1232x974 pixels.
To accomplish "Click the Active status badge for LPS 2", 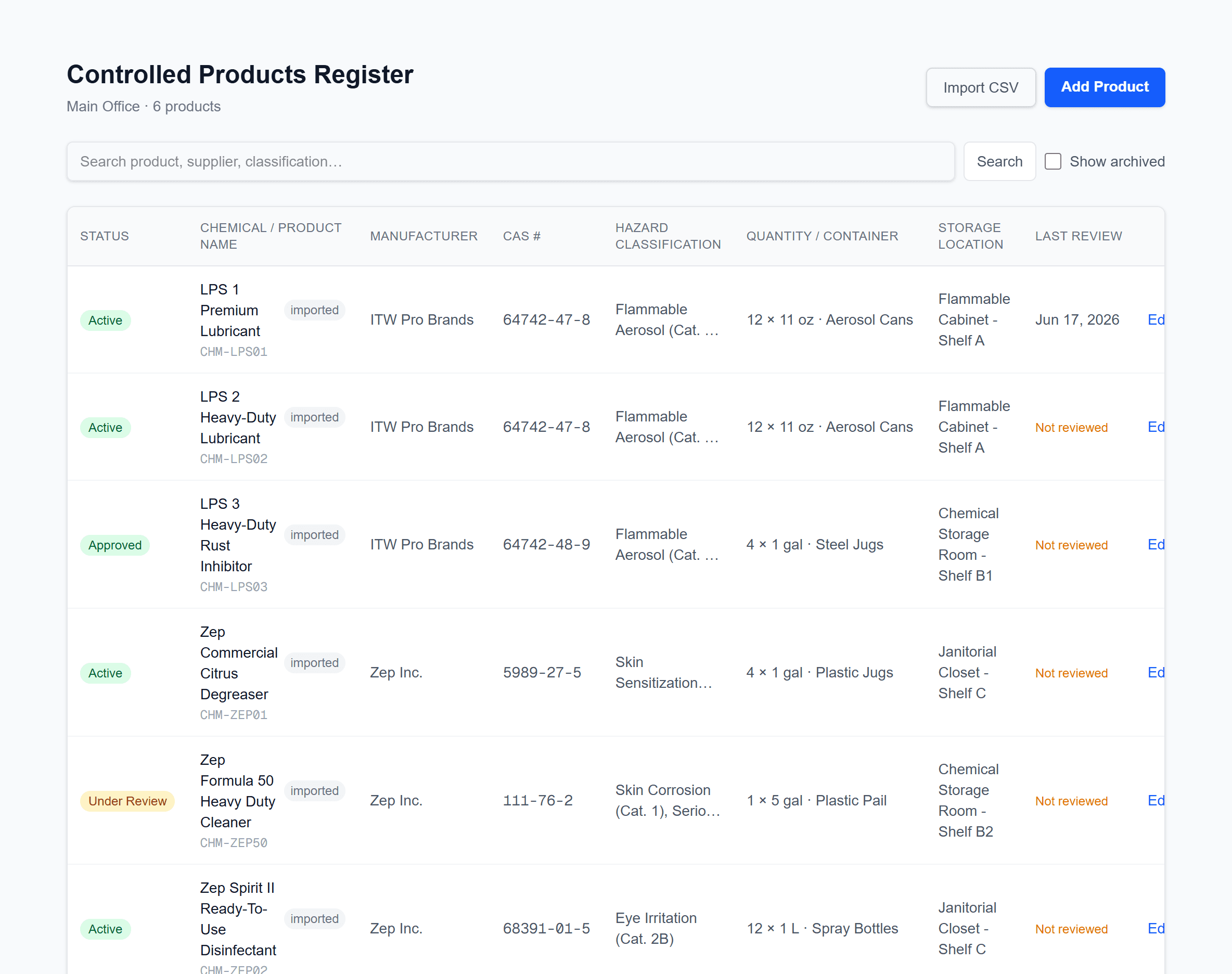I will (x=106, y=428).
